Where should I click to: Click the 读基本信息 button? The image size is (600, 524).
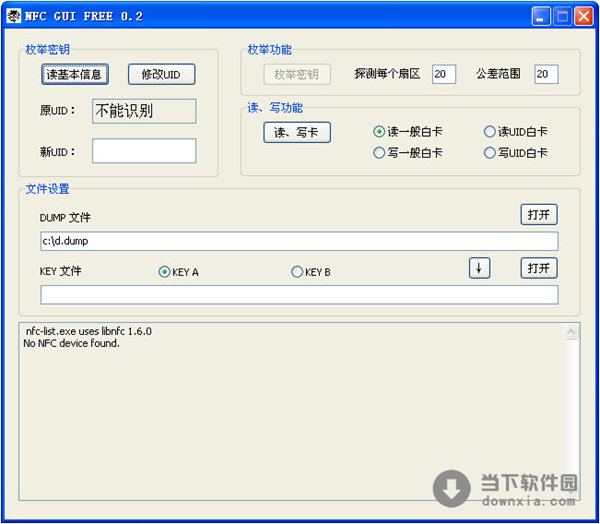coord(73,74)
